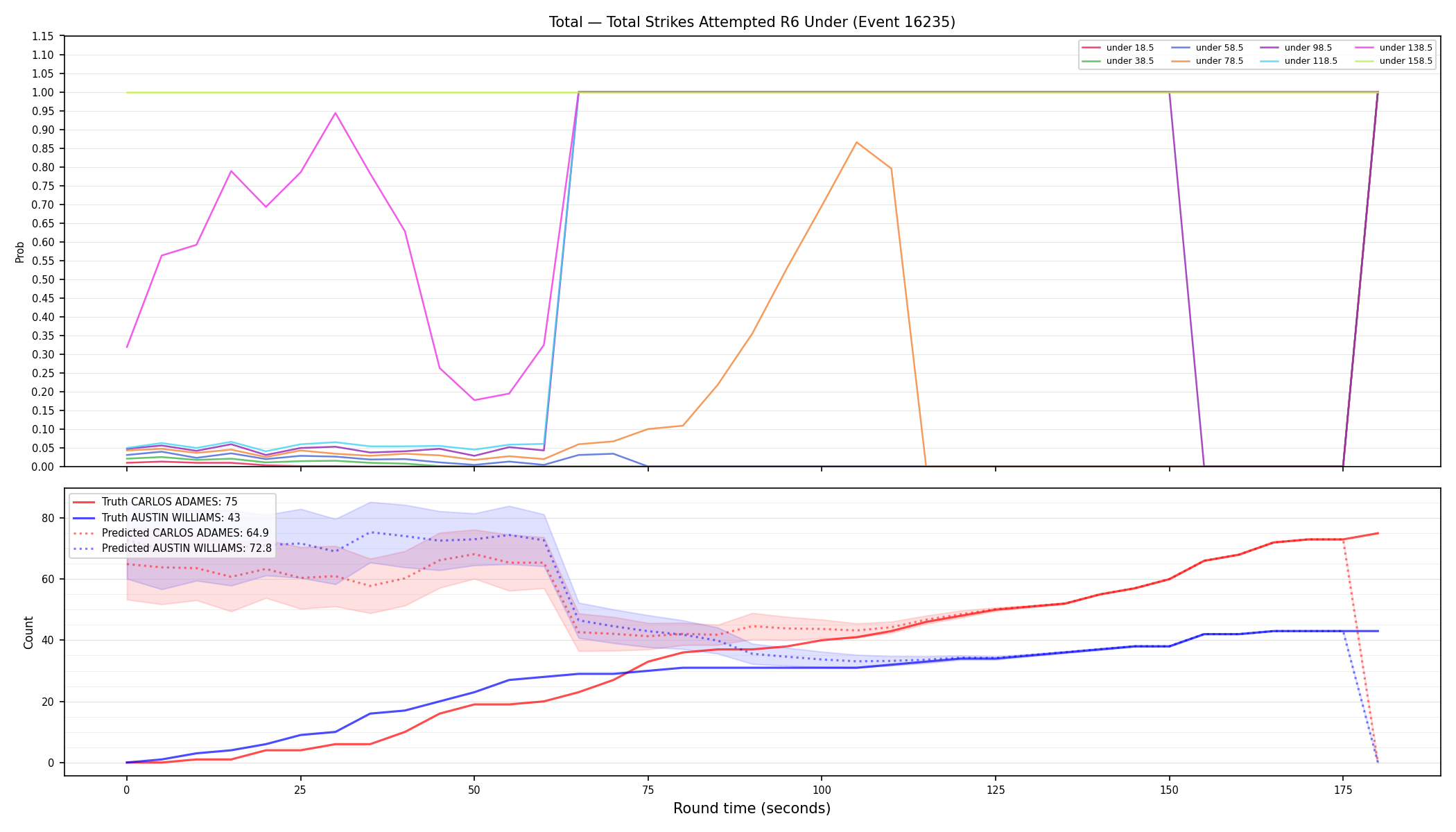Choose the "under 78.5" legend label
Image resolution: width=1456 pixels, height=832 pixels.
click(1220, 61)
